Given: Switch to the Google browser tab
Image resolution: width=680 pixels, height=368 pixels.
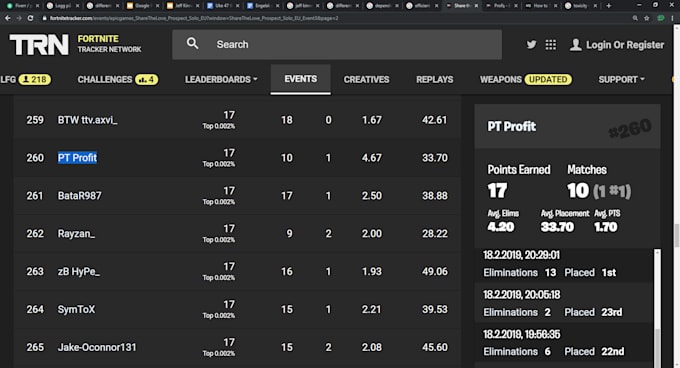Looking at the screenshot, I should click(143, 6).
